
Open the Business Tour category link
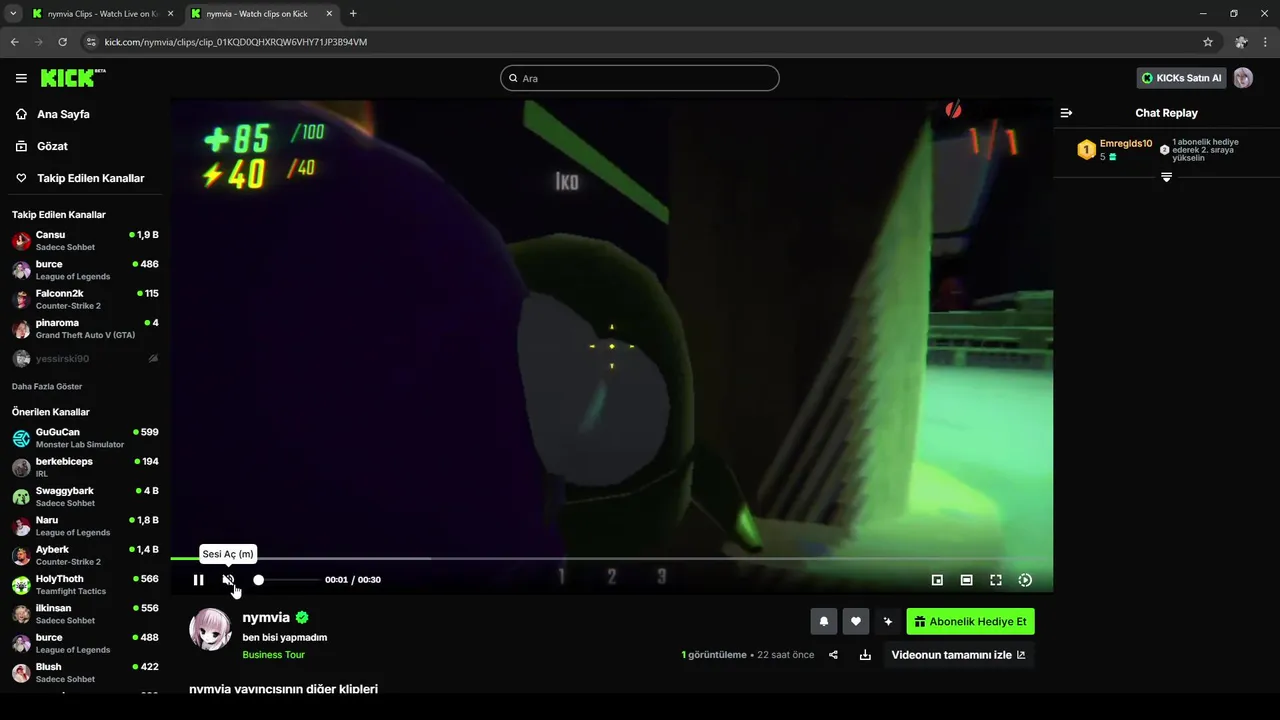click(273, 655)
